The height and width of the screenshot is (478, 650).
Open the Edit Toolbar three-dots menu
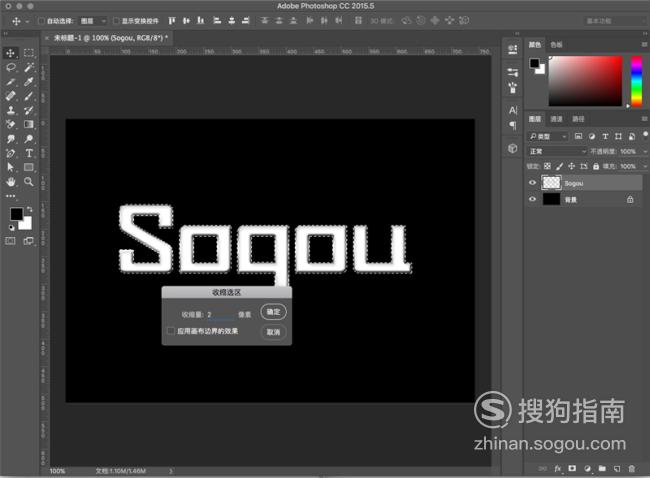click(11, 196)
